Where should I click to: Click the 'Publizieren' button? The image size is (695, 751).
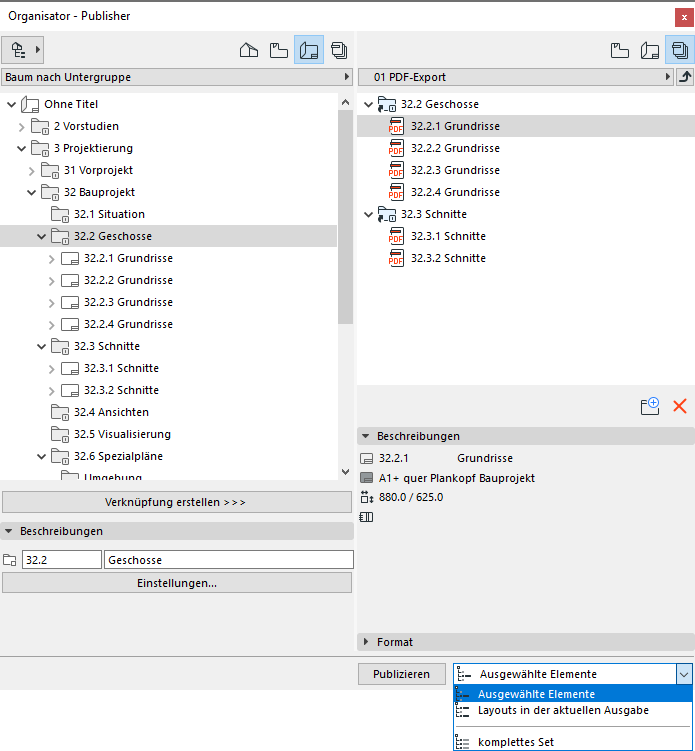point(401,674)
